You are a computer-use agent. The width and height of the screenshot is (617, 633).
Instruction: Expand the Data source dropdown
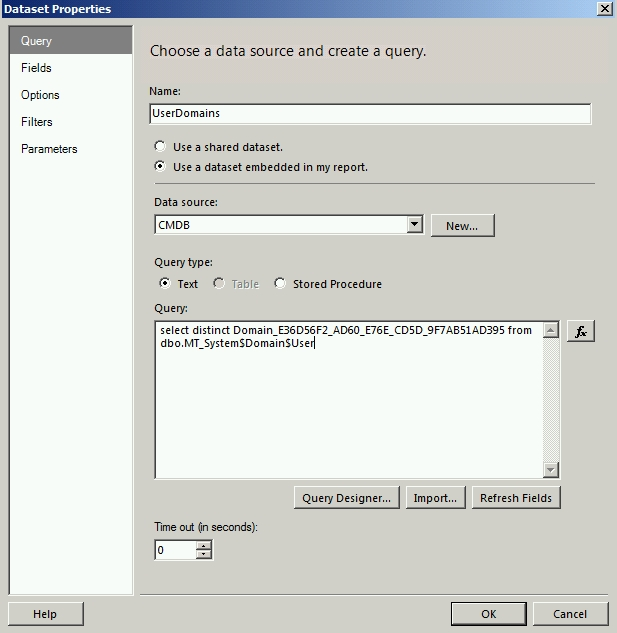pyautogui.click(x=415, y=225)
